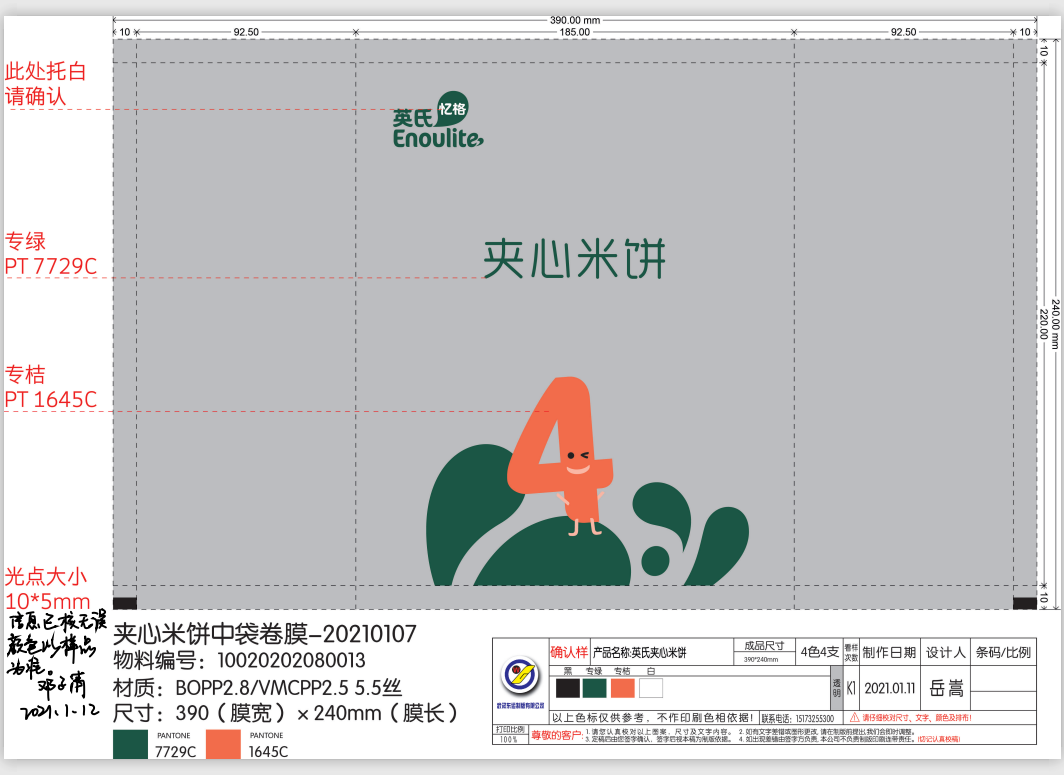The width and height of the screenshot is (1064, 775).
Task: Click the 设计人 header cell
Action: [x=945, y=652]
